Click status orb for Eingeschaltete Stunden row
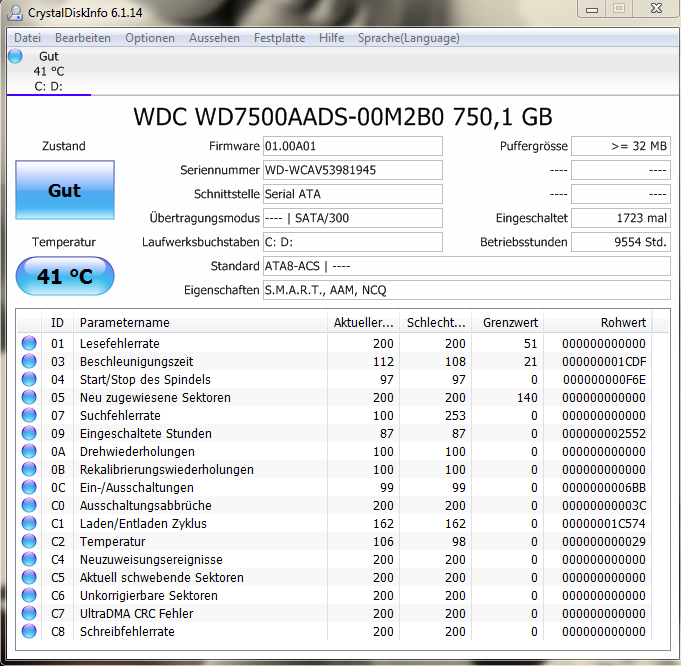This screenshot has width=681, height=666. [x=29, y=433]
